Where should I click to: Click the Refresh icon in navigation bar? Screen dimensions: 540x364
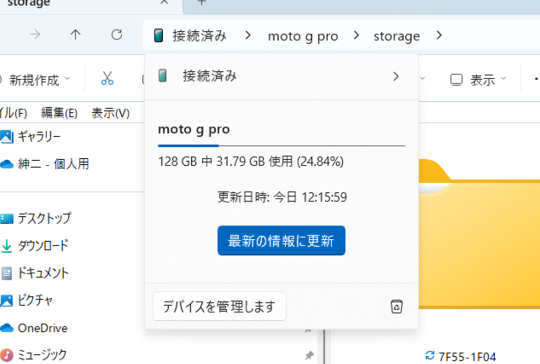click(117, 34)
